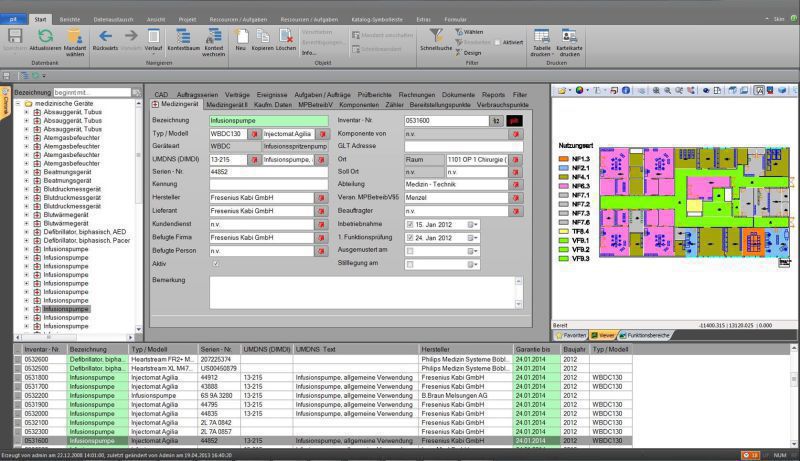Open 1. Funktionsprüfung date picker dropdown

coord(473,238)
